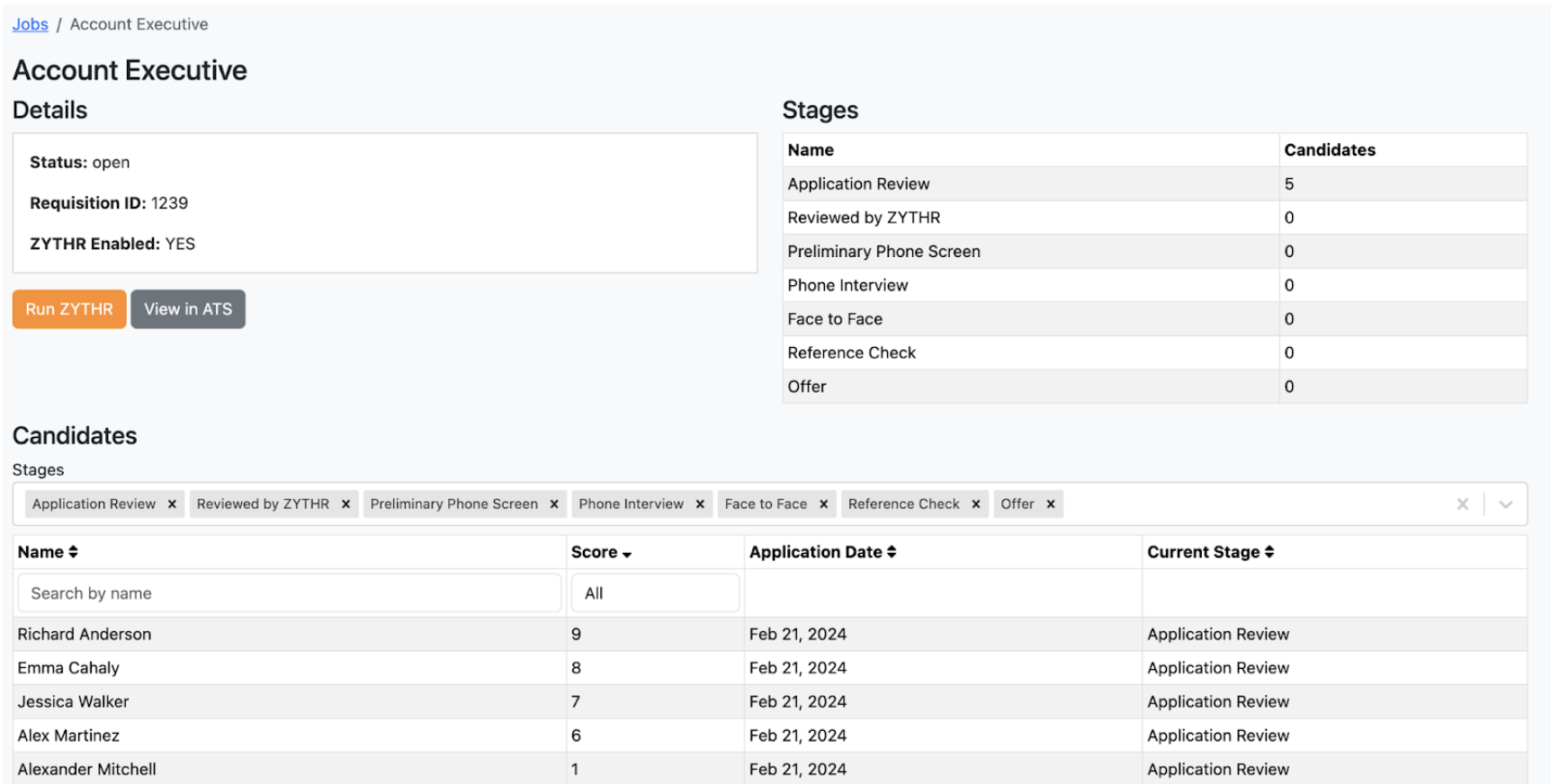Viewport: 1551px width, 784px height.
Task: Click the ZYTHR Enabled: YES text
Action: pyautogui.click(x=112, y=244)
